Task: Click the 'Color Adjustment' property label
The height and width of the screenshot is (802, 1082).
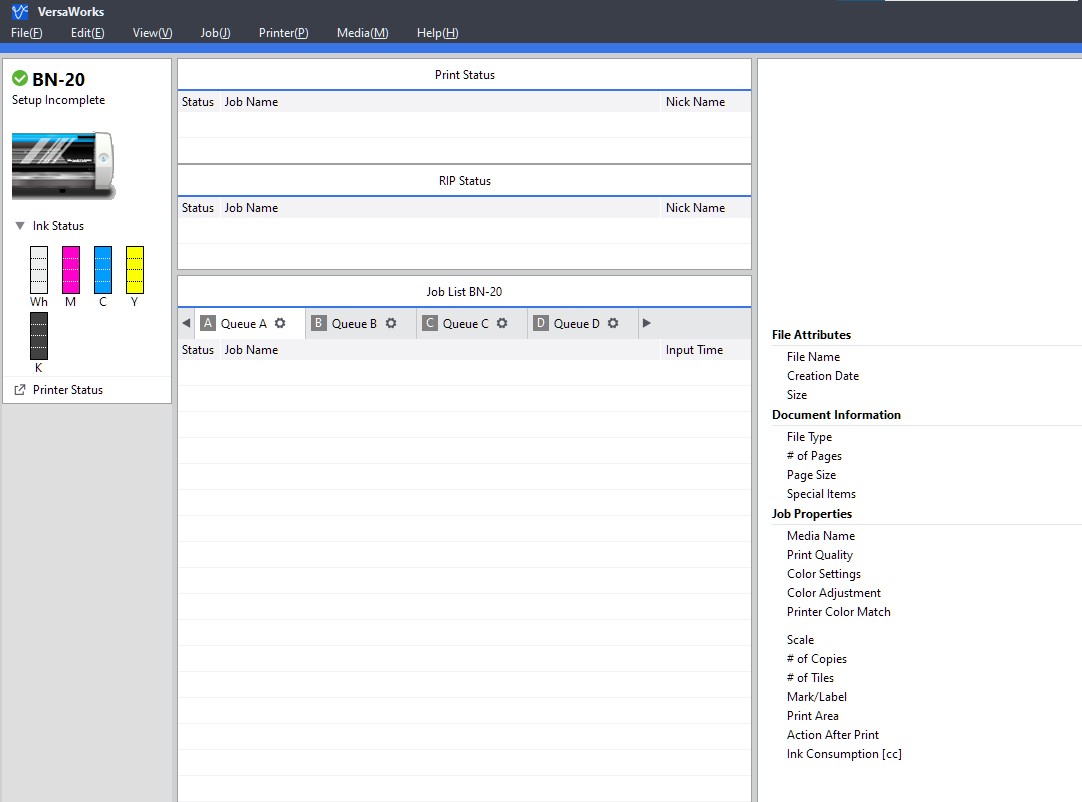Action: click(x=834, y=593)
